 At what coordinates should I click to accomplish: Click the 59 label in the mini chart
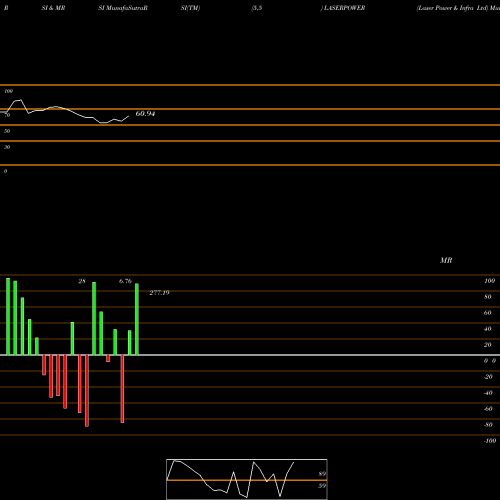322,486
